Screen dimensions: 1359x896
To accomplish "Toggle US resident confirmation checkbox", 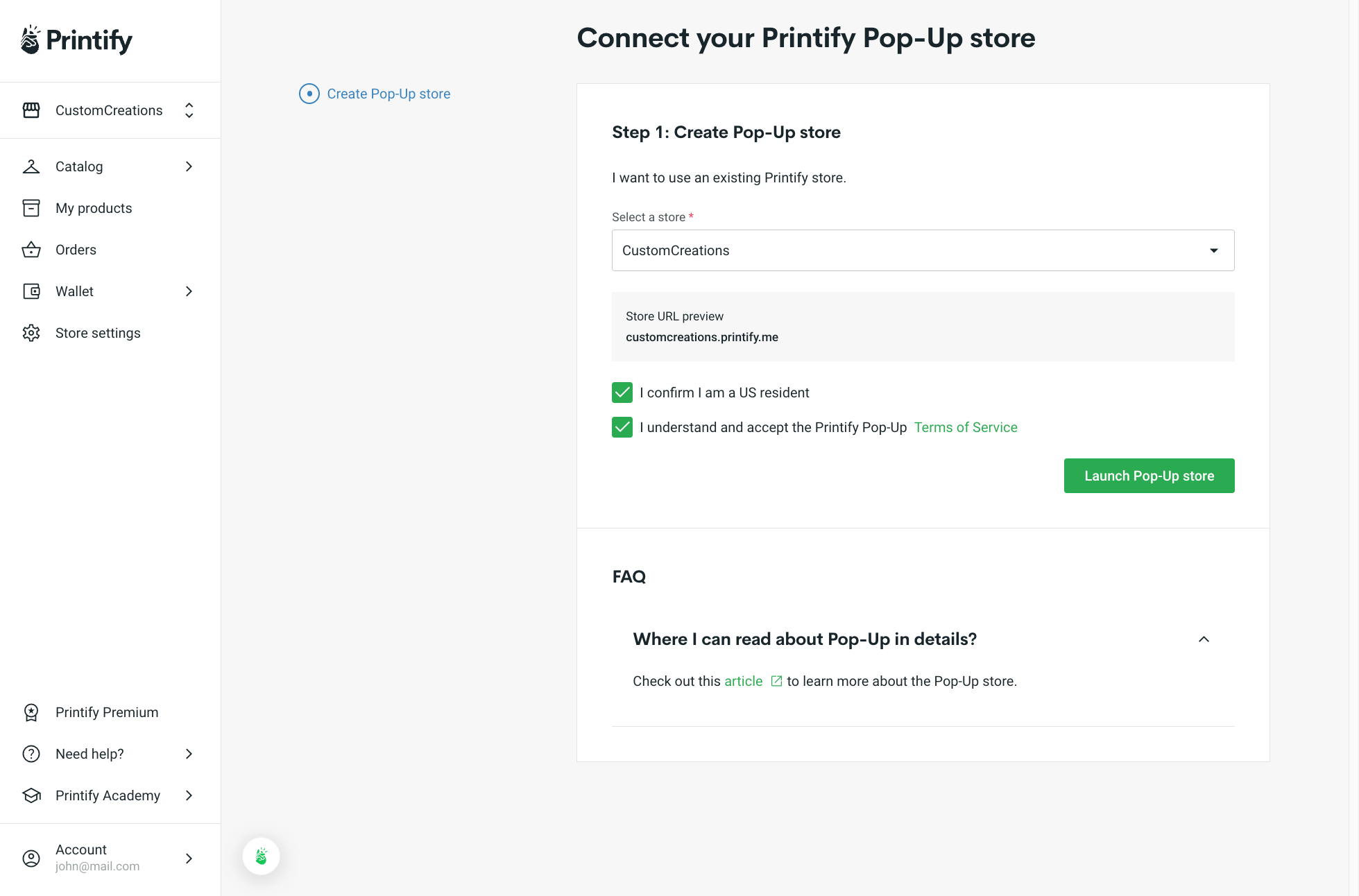I will point(622,392).
